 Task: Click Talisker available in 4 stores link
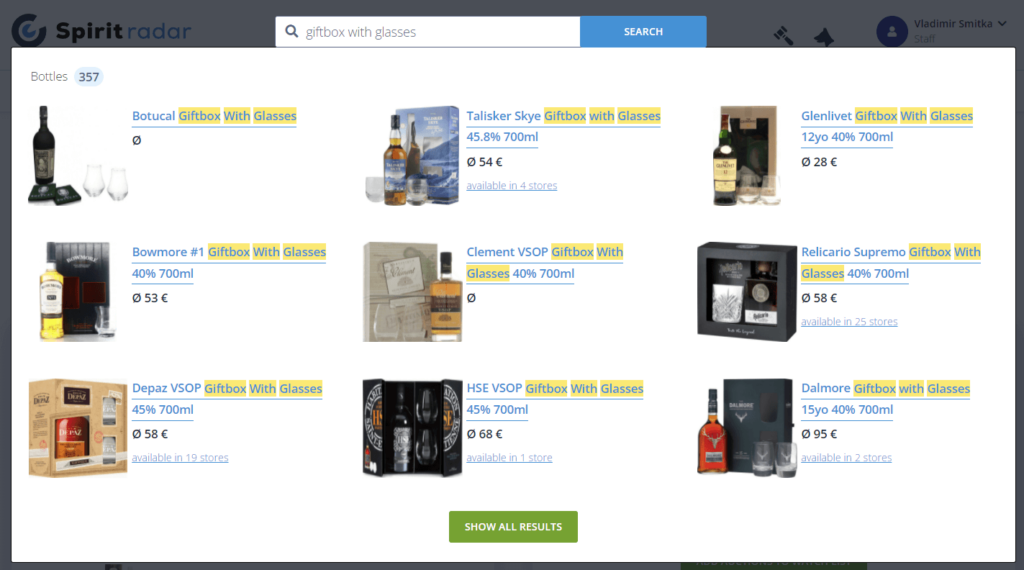tap(511, 185)
